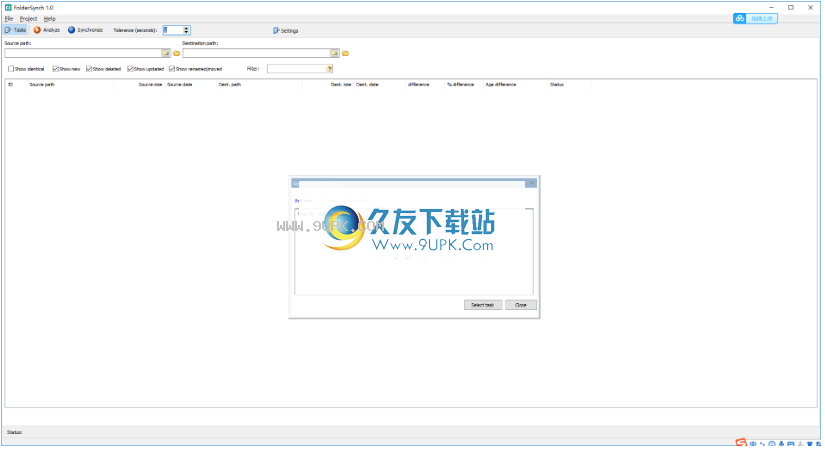This screenshot has height=457, width=825.
Task: Click the Add task link in dialog
Action: pos(304,201)
